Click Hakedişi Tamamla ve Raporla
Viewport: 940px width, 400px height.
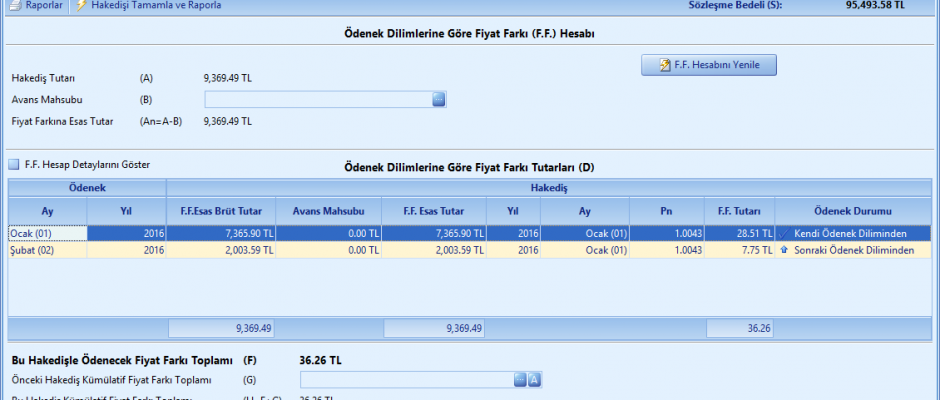click(x=155, y=5)
